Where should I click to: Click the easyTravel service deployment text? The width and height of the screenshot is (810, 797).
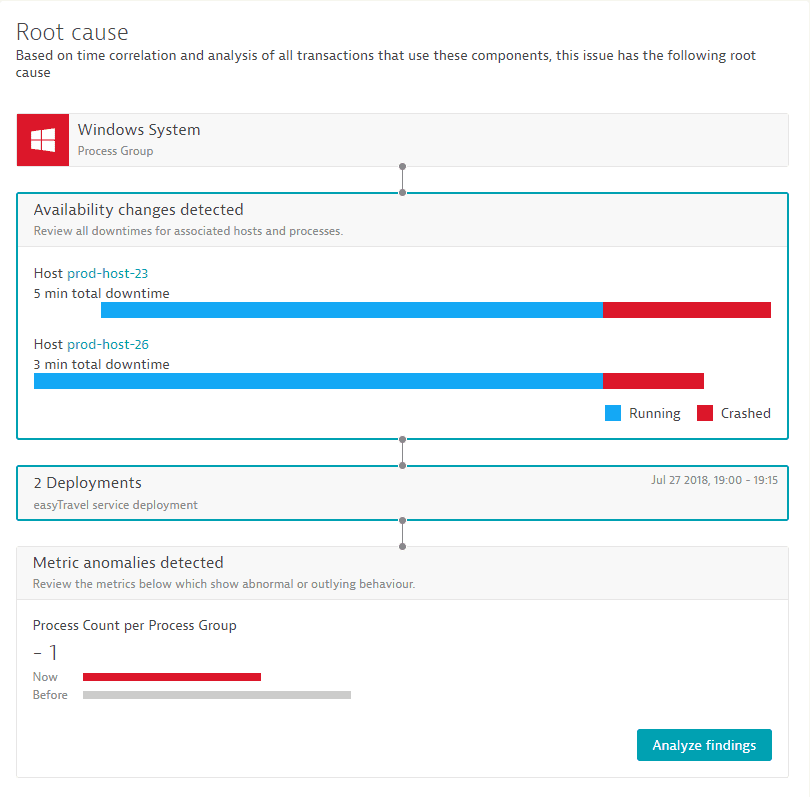click(x=116, y=505)
